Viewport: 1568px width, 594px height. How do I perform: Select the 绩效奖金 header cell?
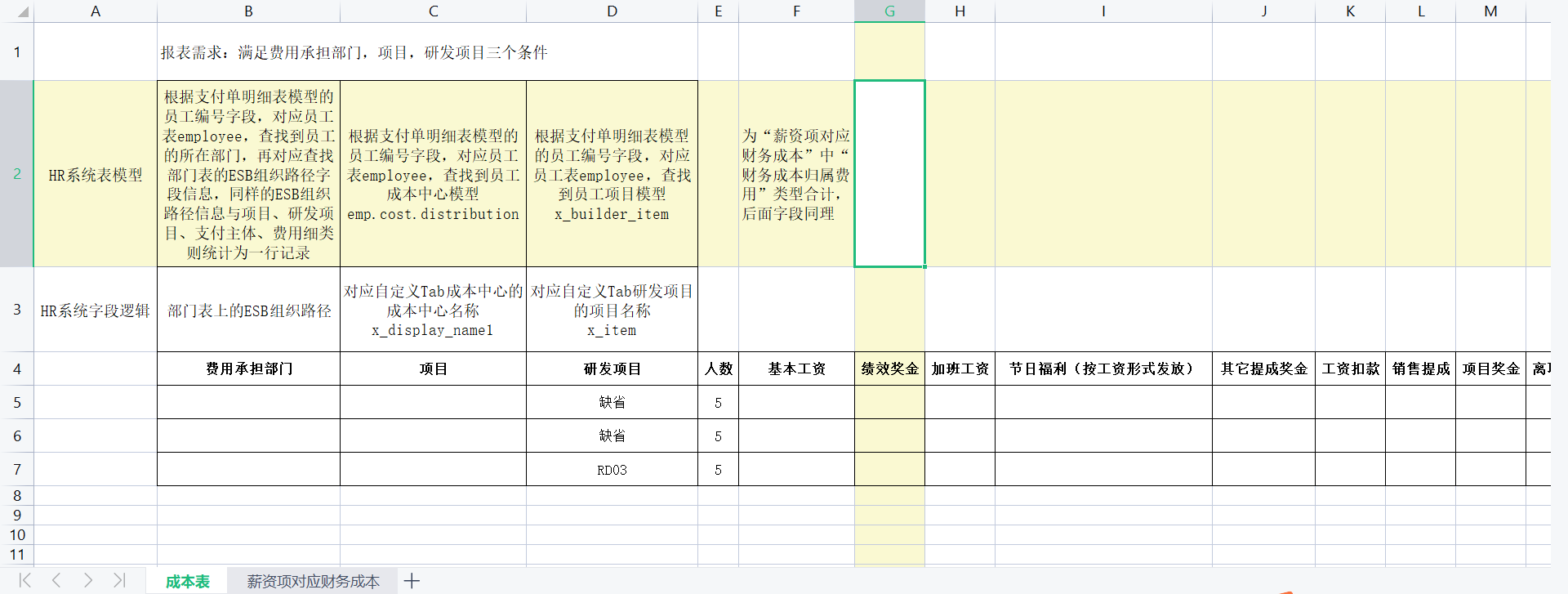(889, 369)
